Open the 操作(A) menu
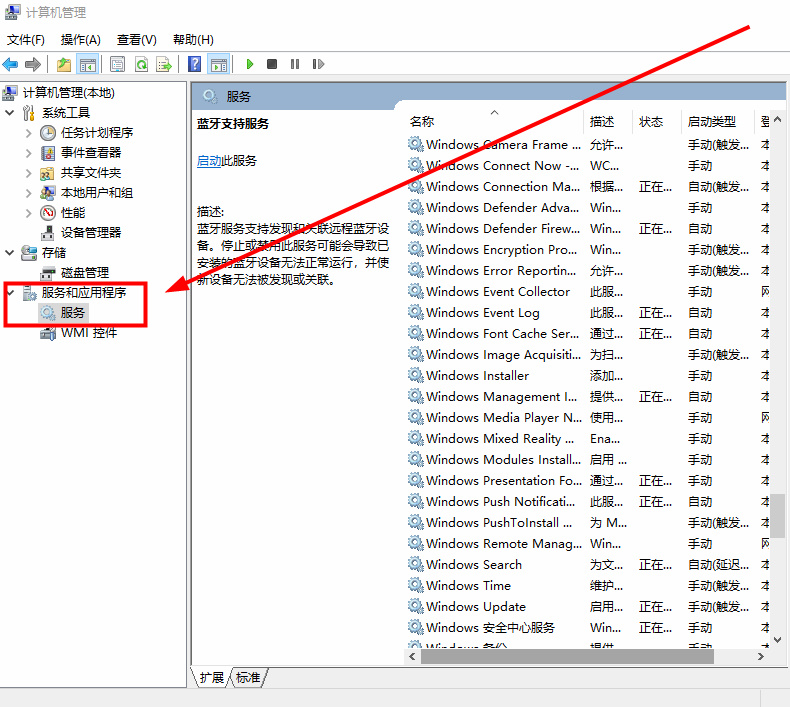This screenshot has height=707, width=790. [80, 39]
